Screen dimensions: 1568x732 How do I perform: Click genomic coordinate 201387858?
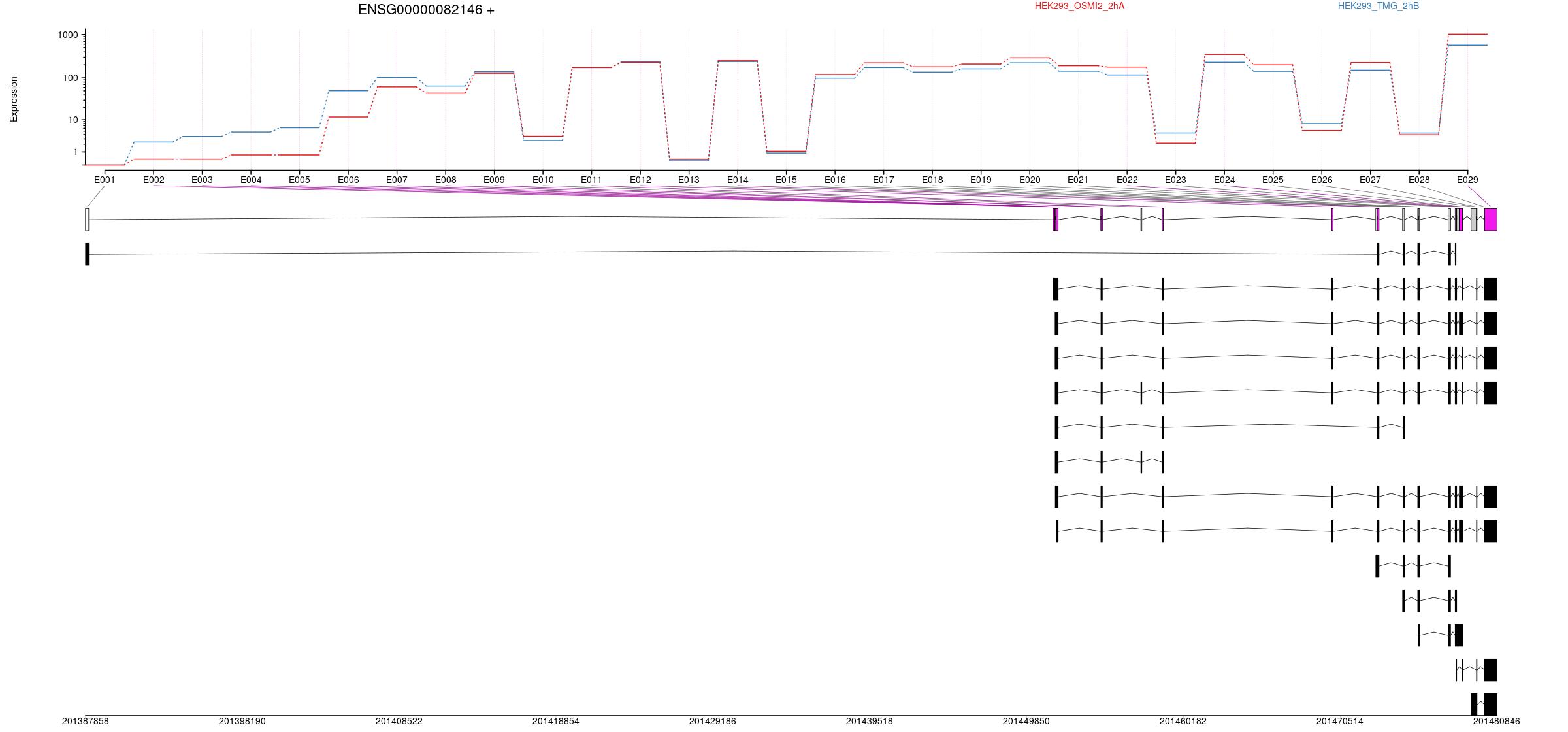(86, 721)
